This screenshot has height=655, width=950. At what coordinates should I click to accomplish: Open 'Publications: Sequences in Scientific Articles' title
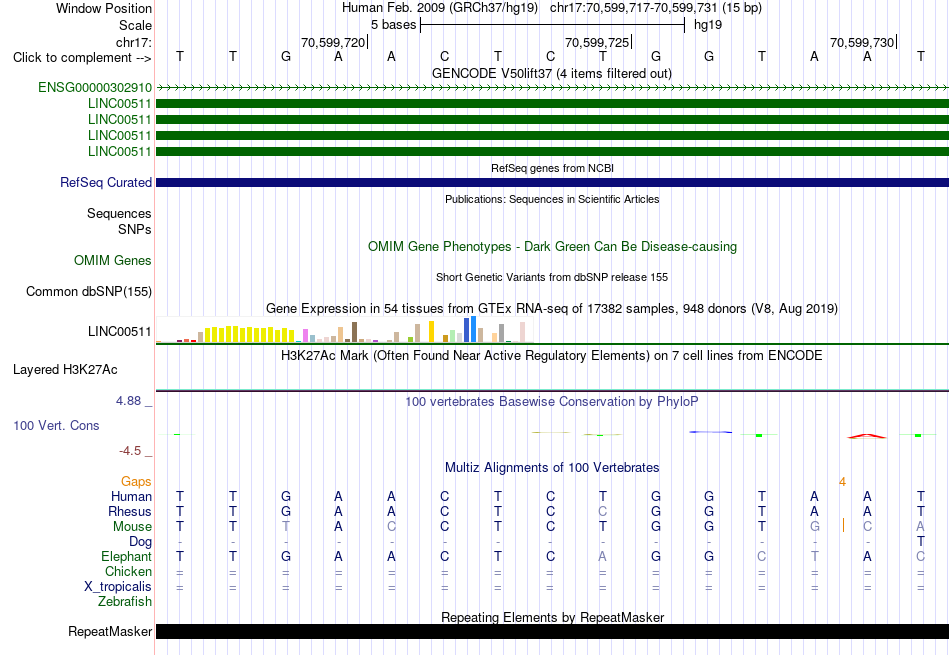[552, 199]
